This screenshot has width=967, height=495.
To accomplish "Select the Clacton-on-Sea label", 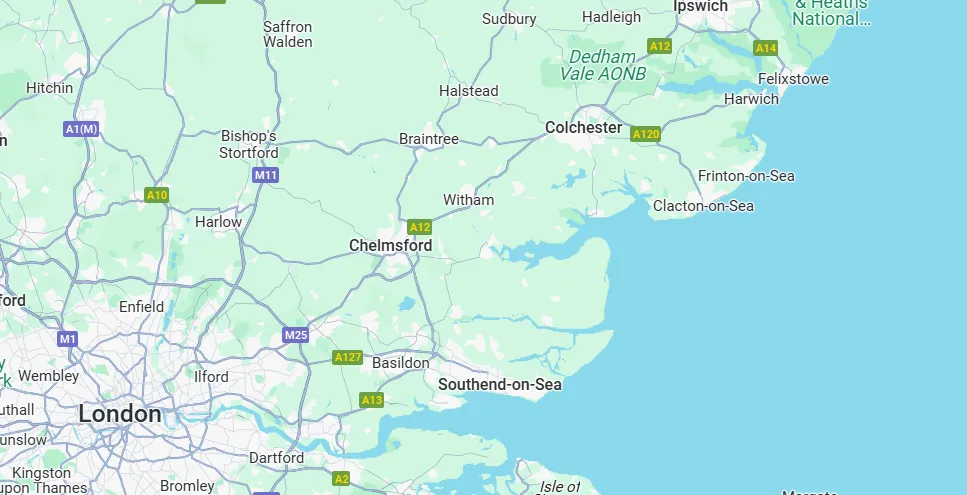I will pyautogui.click(x=703, y=206).
